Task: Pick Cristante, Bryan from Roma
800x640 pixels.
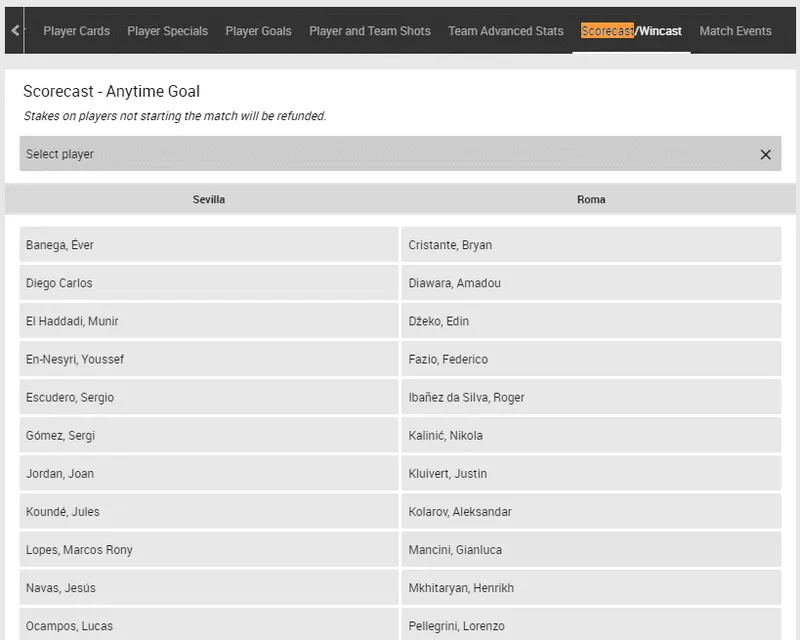Action: pyautogui.click(x=590, y=245)
